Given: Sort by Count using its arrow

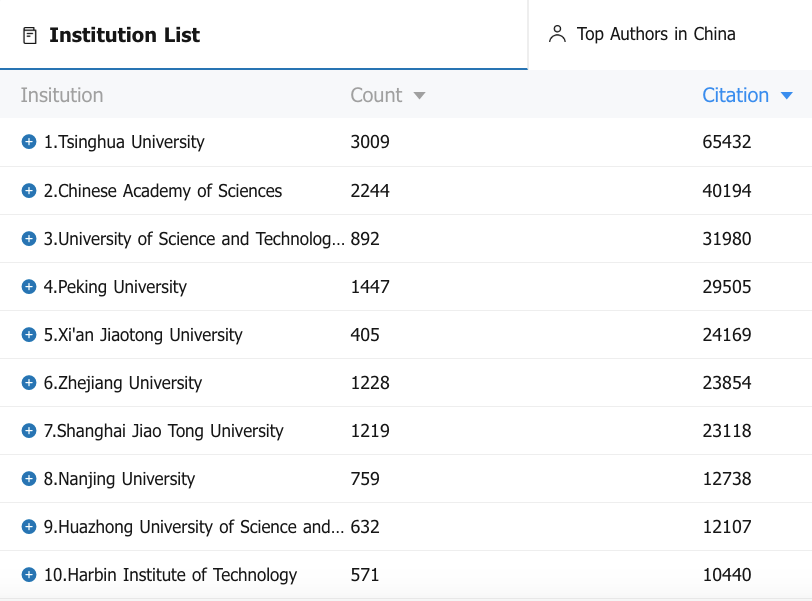Looking at the screenshot, I should 419,96.
